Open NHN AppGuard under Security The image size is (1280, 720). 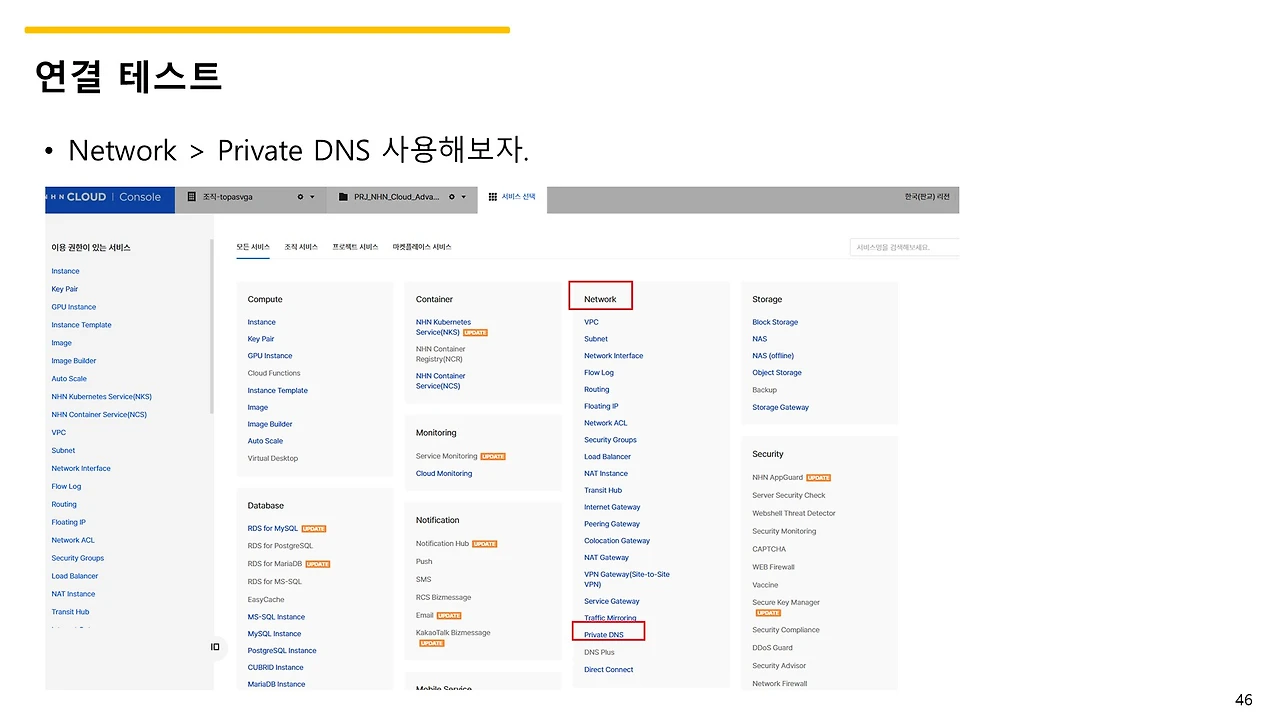tap(778, 478)
